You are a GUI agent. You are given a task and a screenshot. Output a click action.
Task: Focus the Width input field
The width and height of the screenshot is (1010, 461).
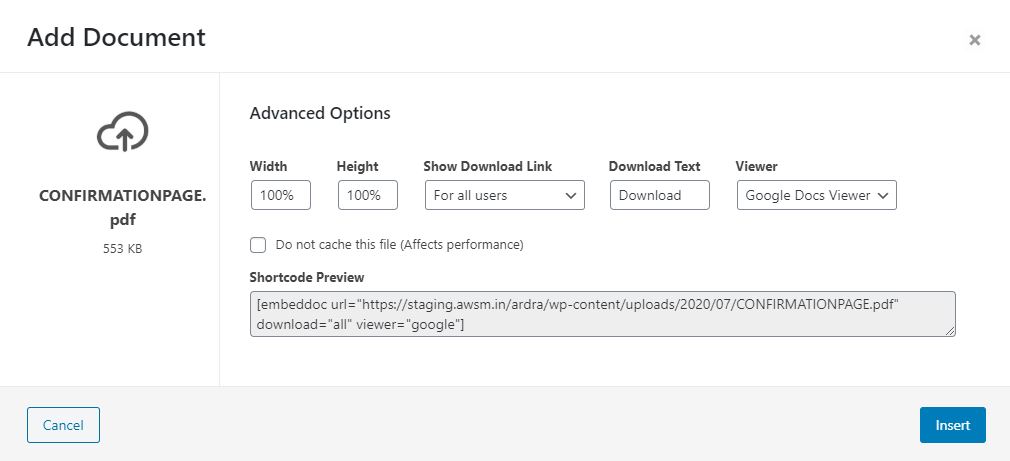coord(281,195)
